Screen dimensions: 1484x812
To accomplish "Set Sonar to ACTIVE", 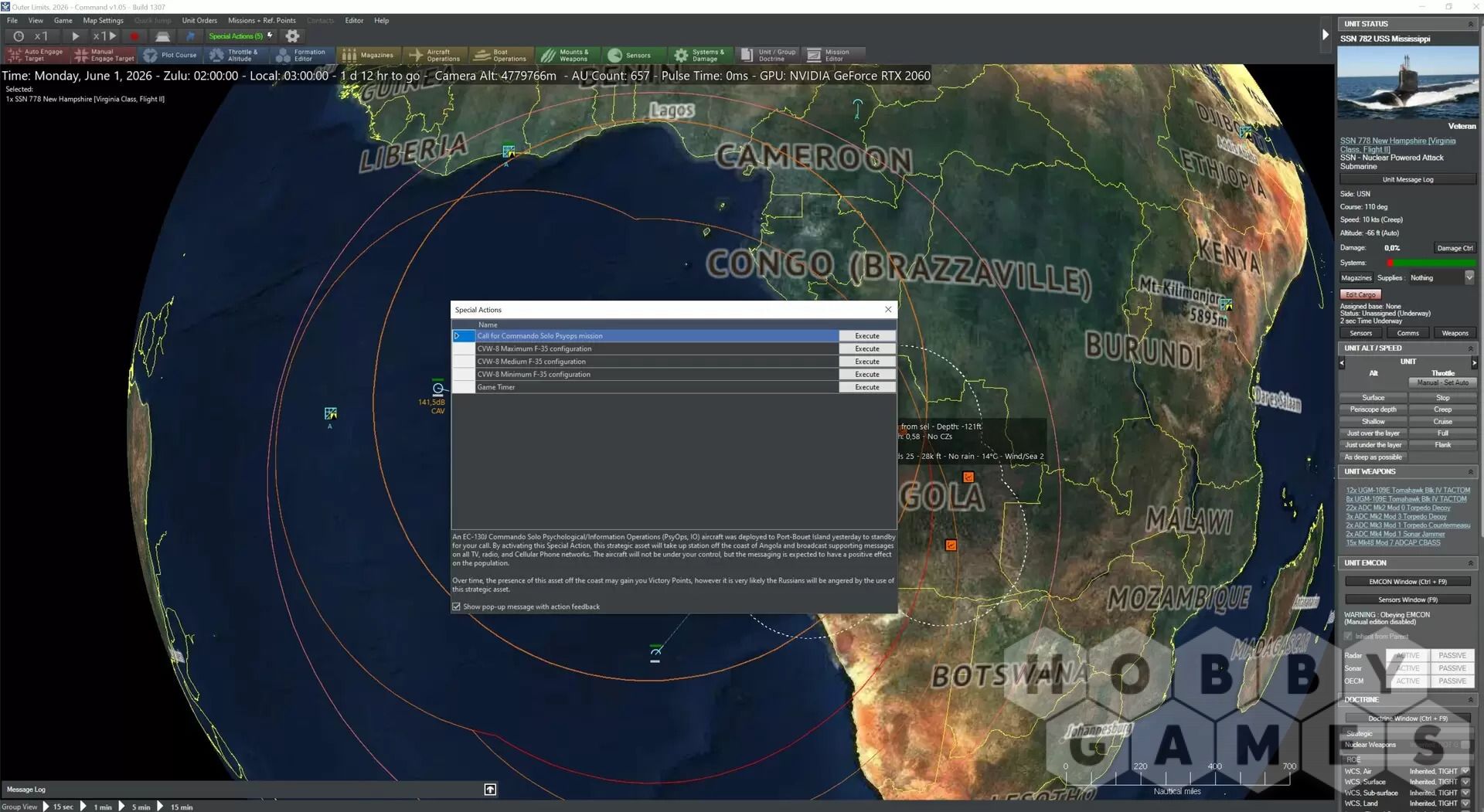I will [1407, 668].
